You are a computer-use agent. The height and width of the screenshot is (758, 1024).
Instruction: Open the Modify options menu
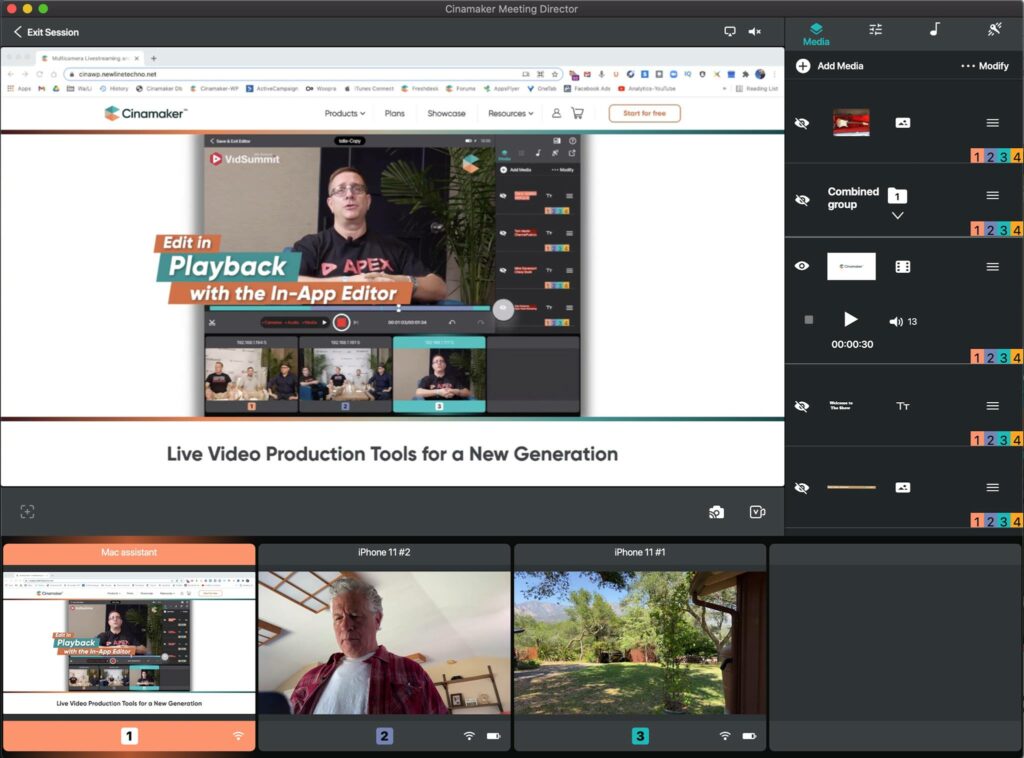coord(985,66)
